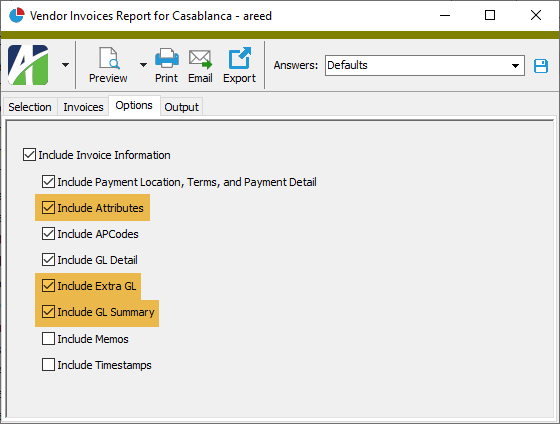Image resolution: width=560 pixels, height=424 pixels.
Task: Enable the Include Timestamps checkbox
Action: coord(48,365)
